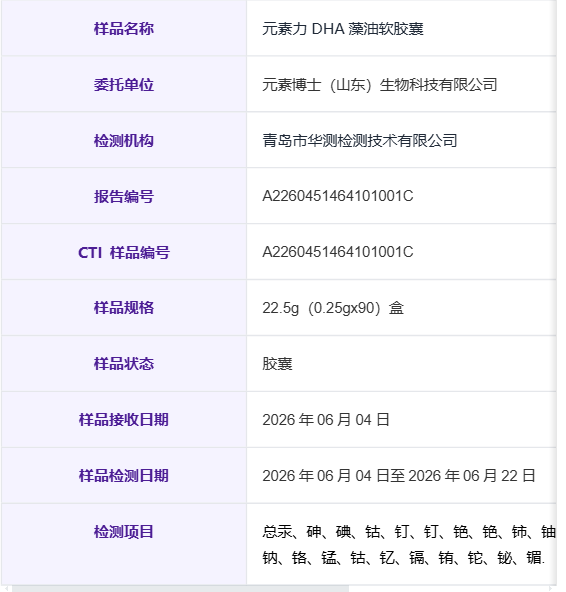Viewport: 566px width, 592px height.
Task: Click the company 元素博士（山东）生物科技有限公司
Action: pyautogui.click(x=379, y=85)
